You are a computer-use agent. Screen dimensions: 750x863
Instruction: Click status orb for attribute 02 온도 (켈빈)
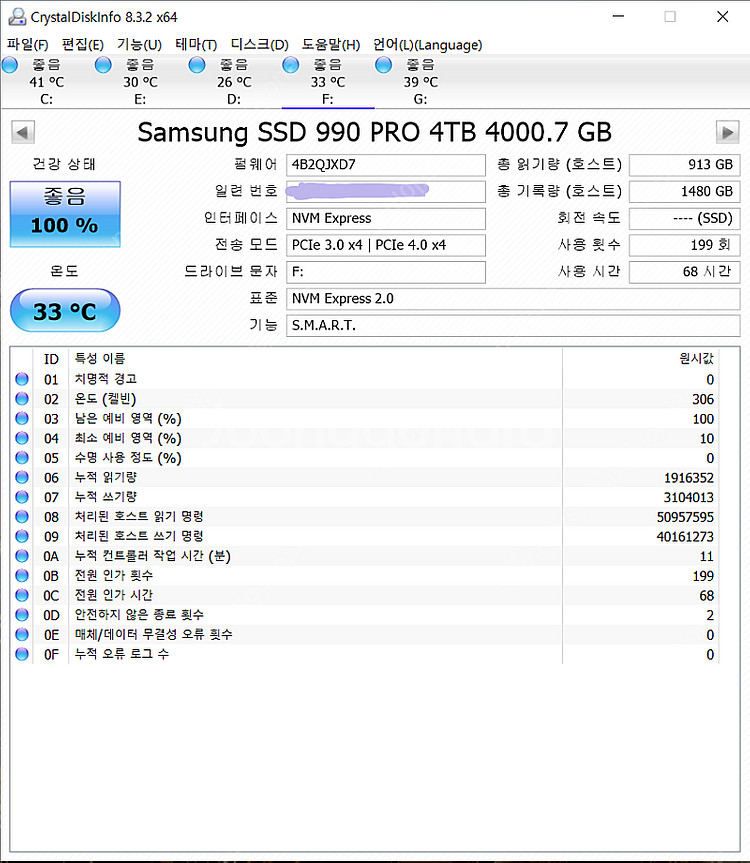pyautogui.click(x=22, y=398)
